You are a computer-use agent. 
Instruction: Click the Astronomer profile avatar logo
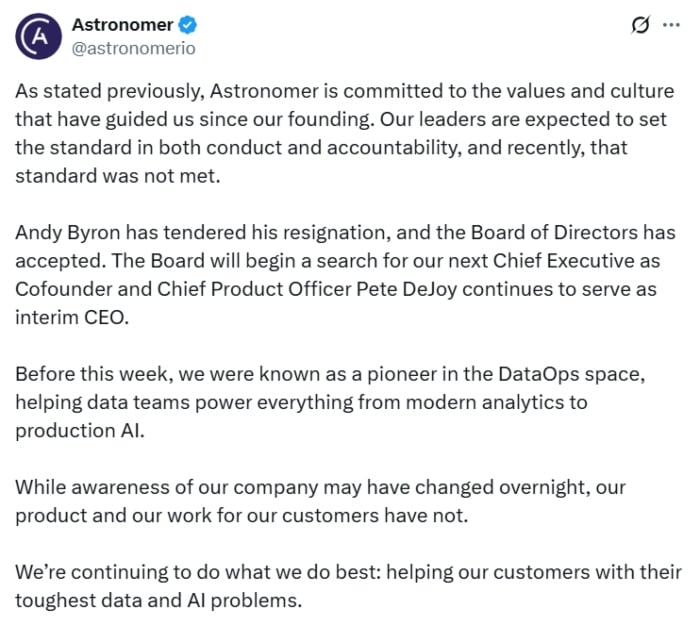pos(36,36)
